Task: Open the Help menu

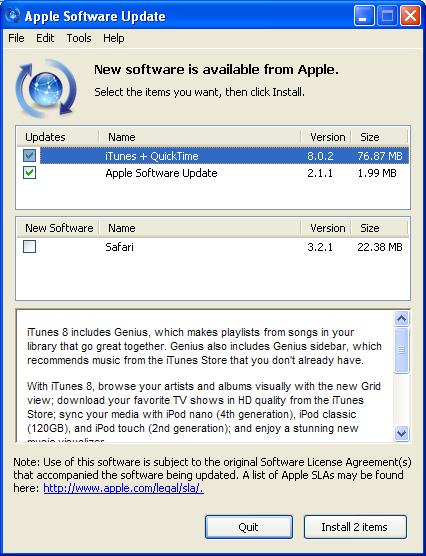Action: [114, 38]
